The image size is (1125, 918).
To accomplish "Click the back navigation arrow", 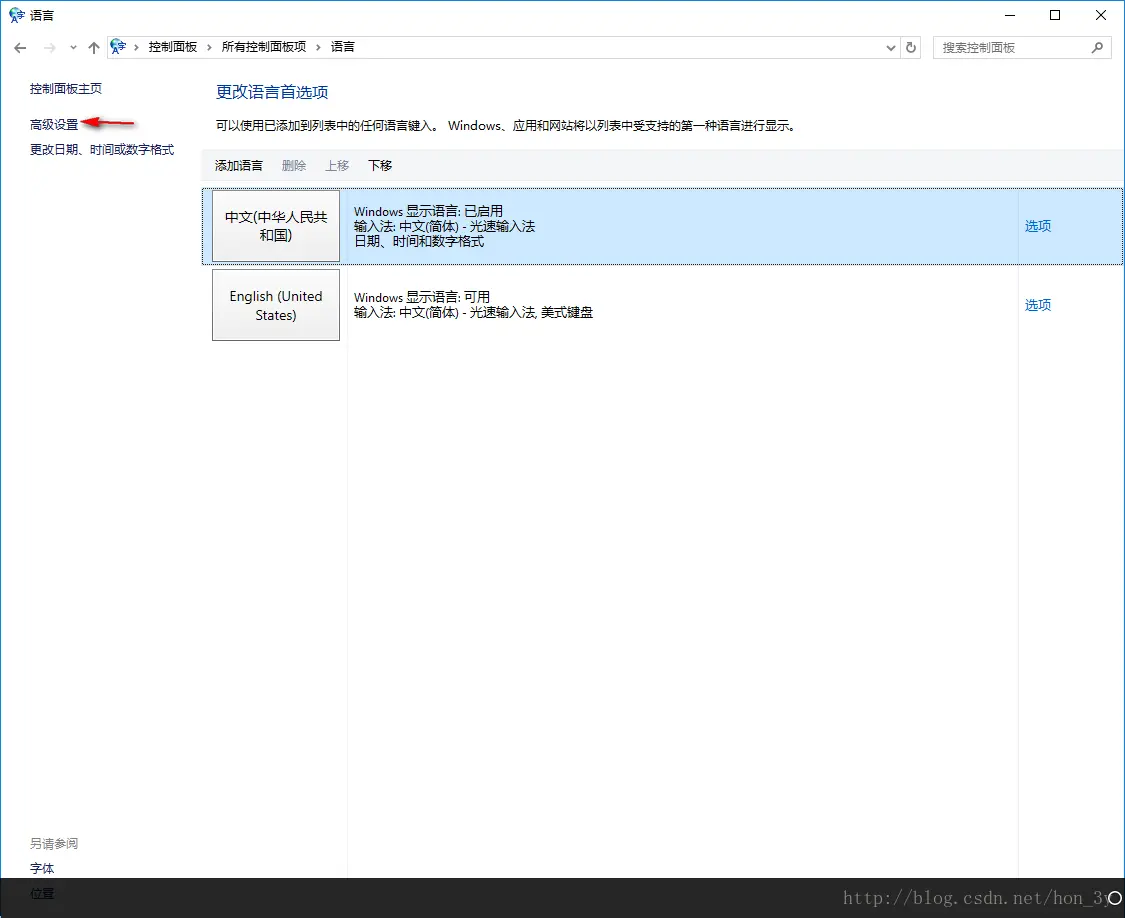I will [x=20, y=46].
